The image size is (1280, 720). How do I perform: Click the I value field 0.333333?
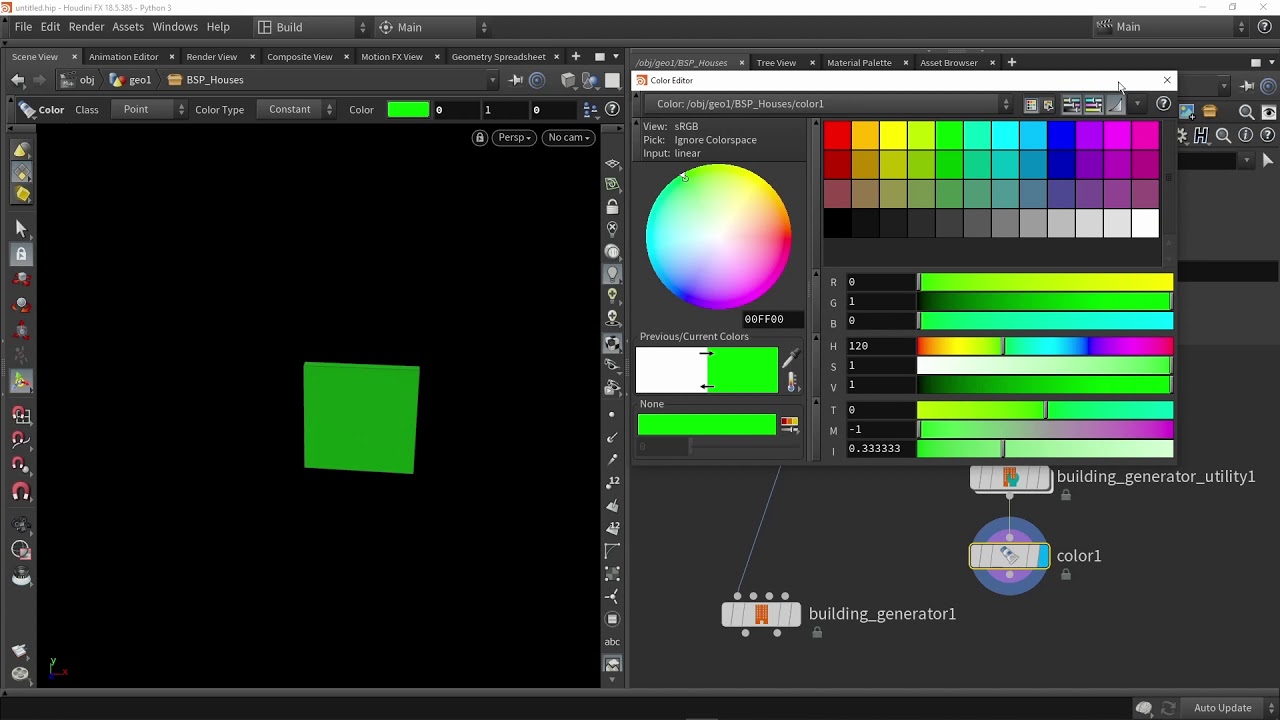(x=880, y=449)
